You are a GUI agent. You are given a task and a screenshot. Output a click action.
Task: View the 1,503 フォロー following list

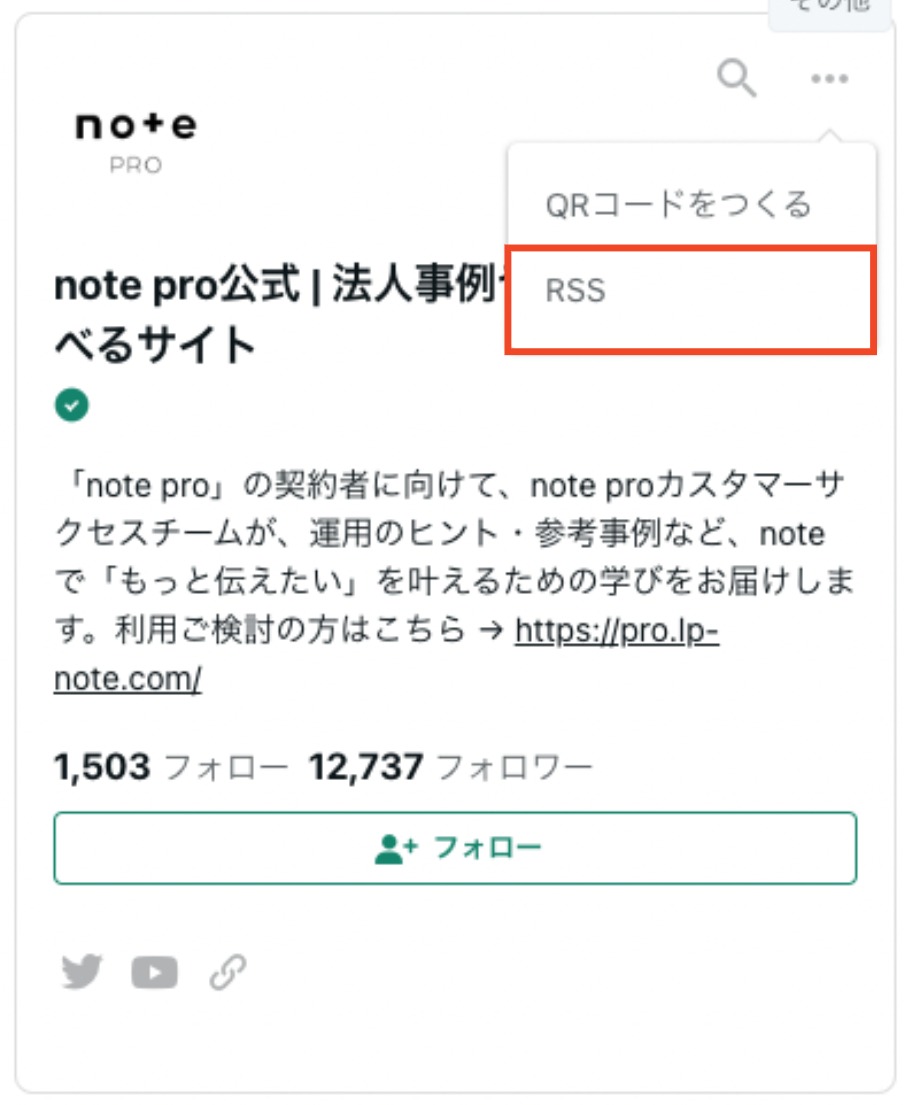pos(171,767)
